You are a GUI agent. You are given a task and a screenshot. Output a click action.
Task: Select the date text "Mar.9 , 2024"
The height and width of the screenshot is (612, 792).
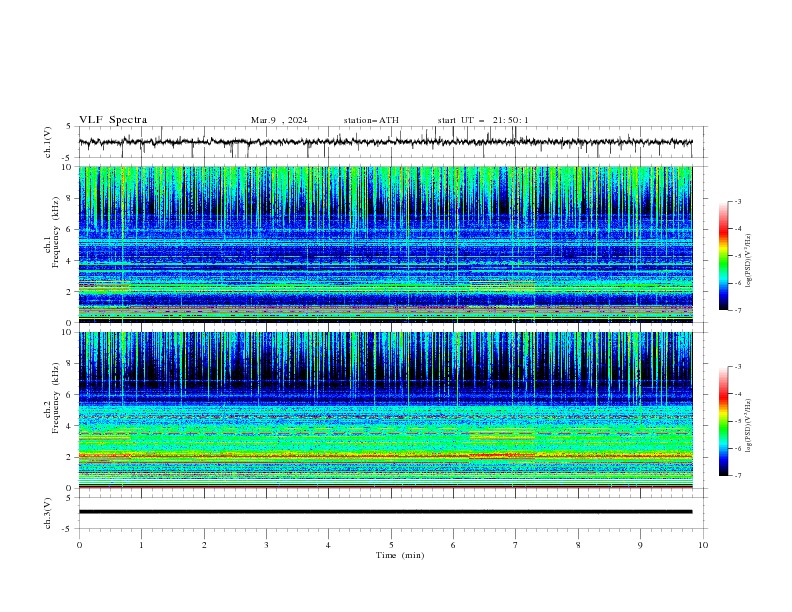tap(279, 120)
